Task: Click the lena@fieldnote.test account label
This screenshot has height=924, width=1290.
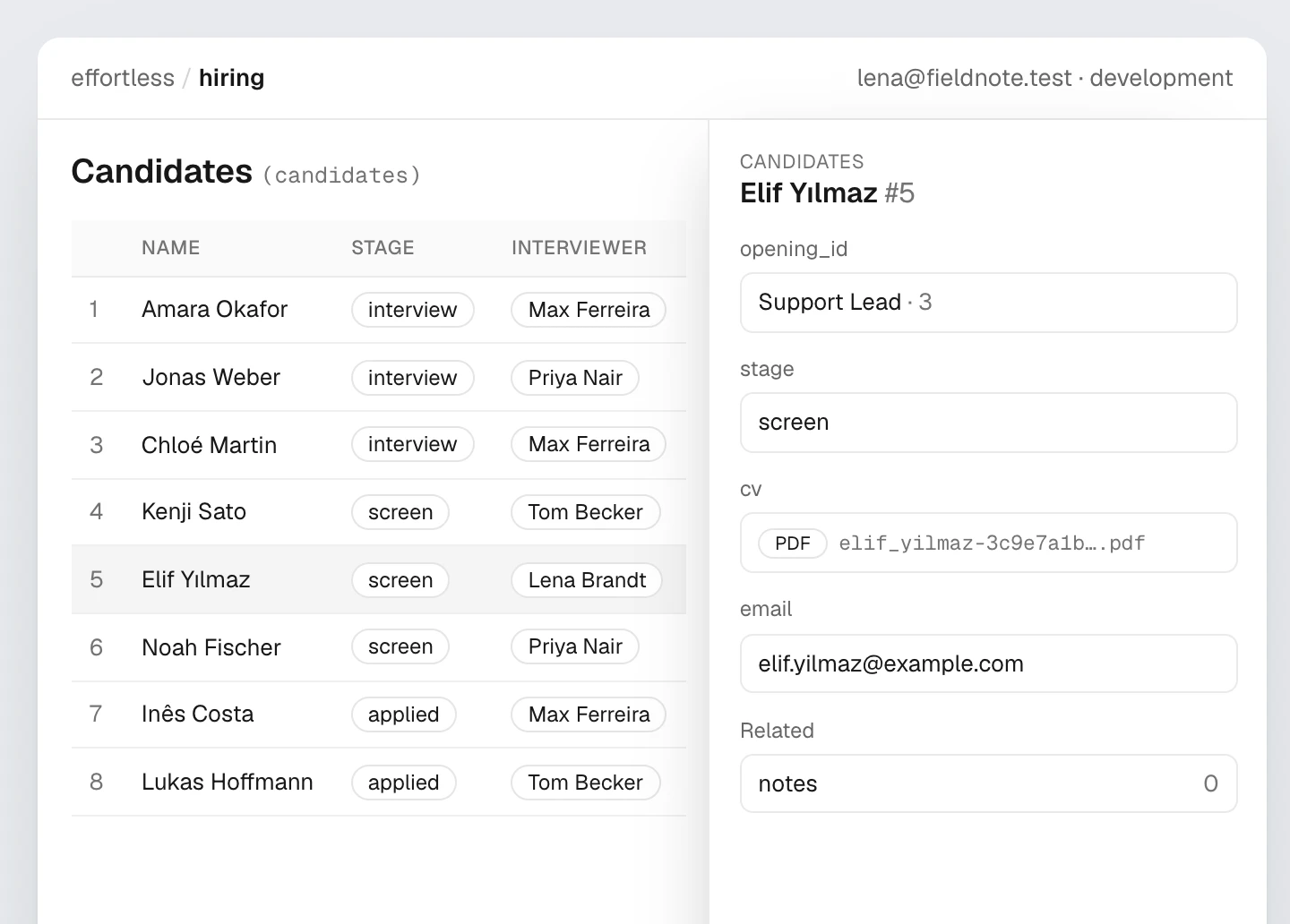Action: pyautogui.click(x=964, y=78)
